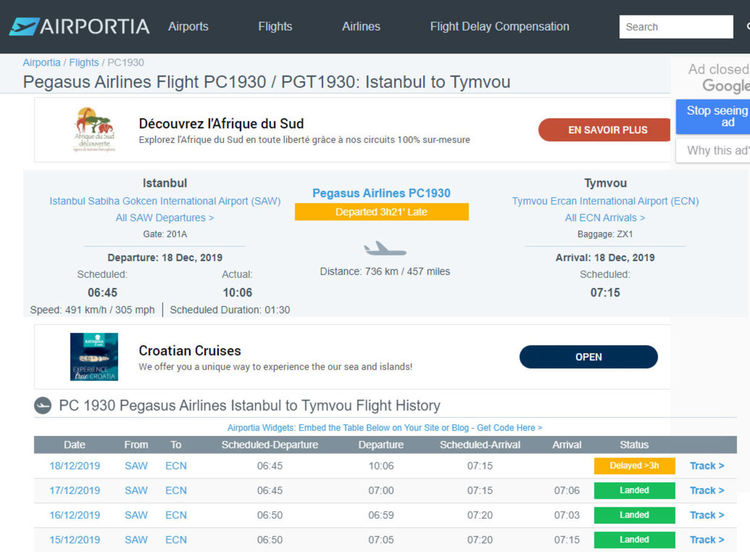This screenshot has width=750, height=552.
Task: Track the 18/12/2019 flight
Action: click(x=706, y=466)
